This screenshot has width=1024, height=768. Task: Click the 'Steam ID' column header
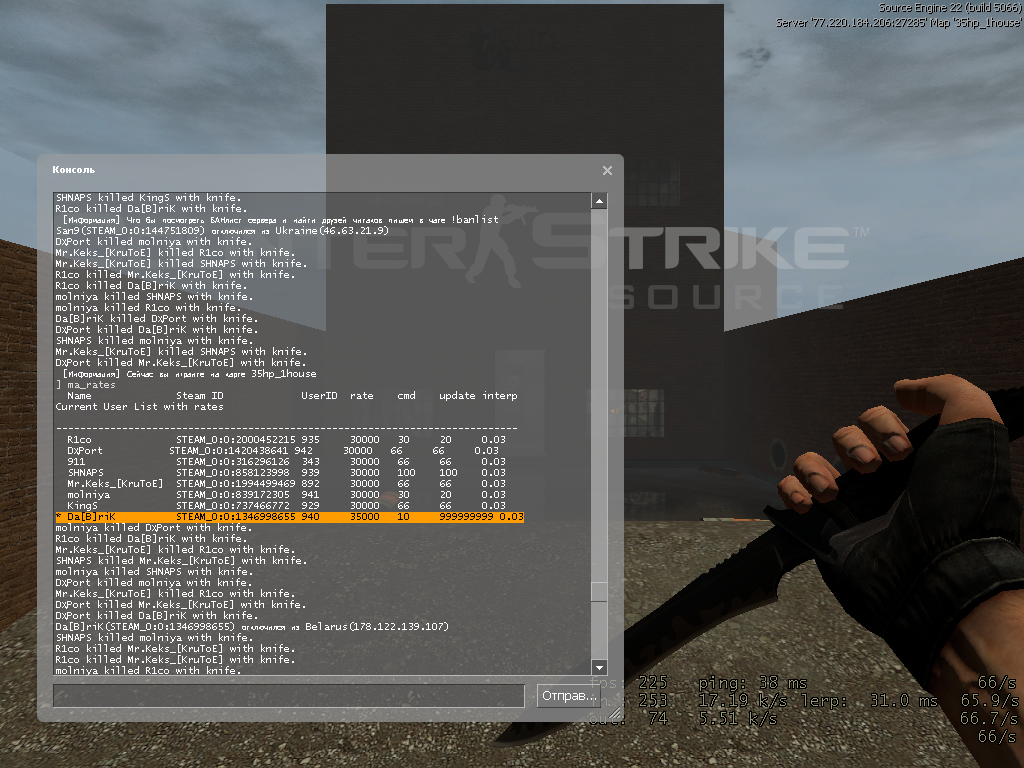[200, 396]
